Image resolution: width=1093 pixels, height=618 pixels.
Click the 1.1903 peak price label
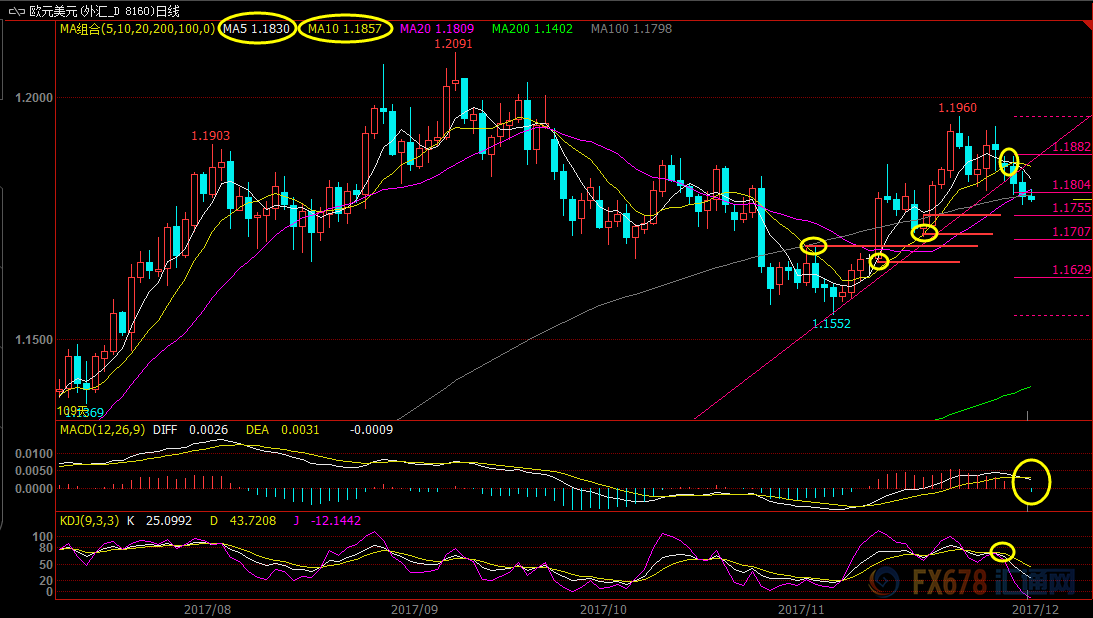[x=211, y=136]
